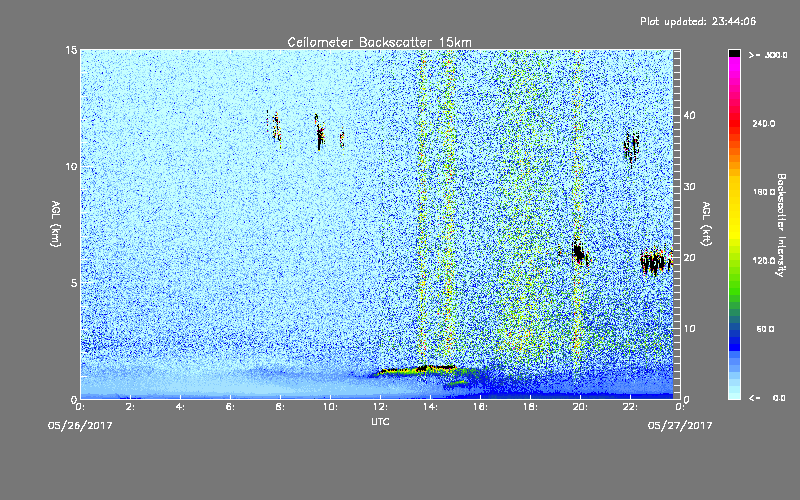Click the black cloud echo near 20 UTC
The width and height of the screenshot is (800, 500).
coord(579,252)
